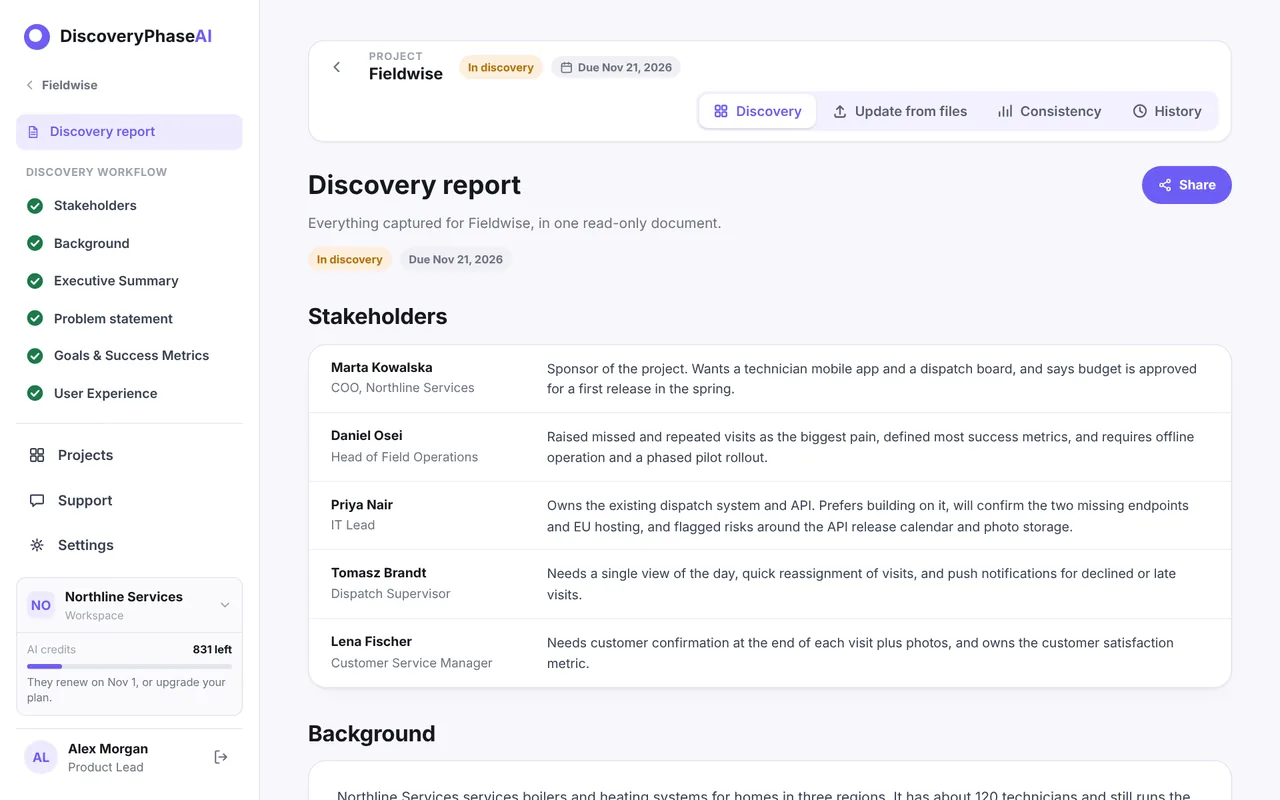Click the calendar icon in the due date chip

coord(566,68)
